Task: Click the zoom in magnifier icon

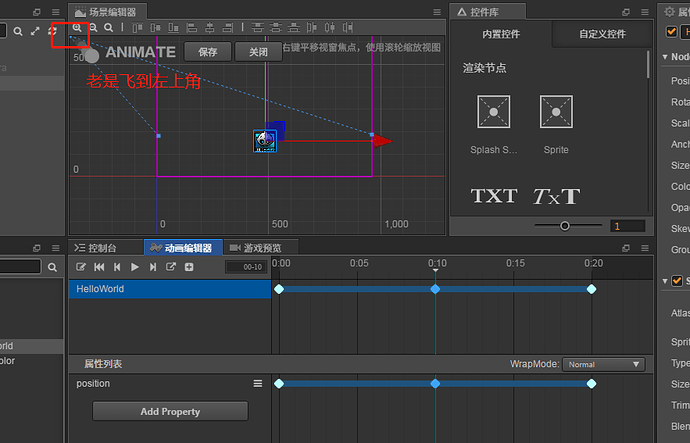Action: coord(77,27)
